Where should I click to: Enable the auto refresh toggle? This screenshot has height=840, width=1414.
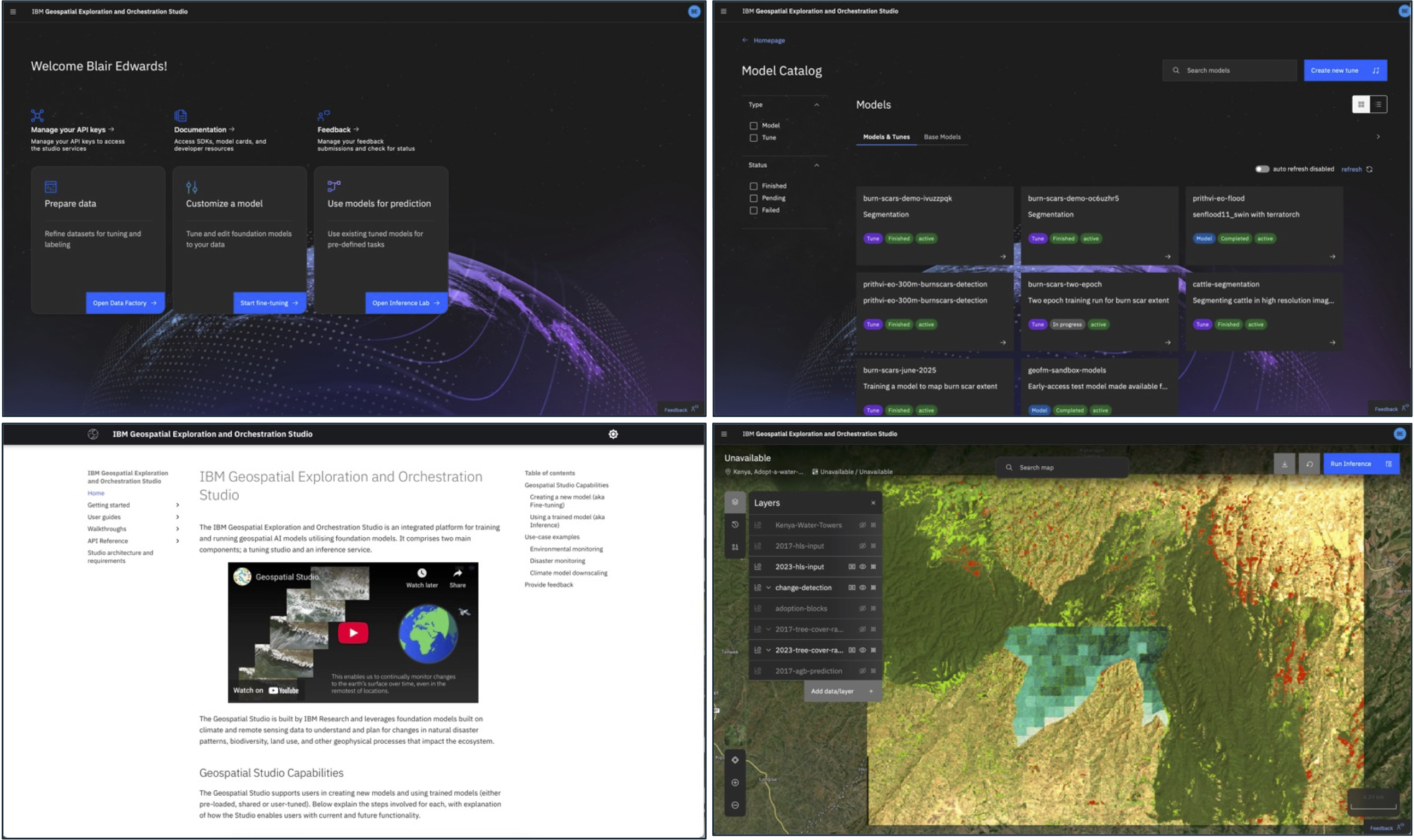[x=1262, y=169]
